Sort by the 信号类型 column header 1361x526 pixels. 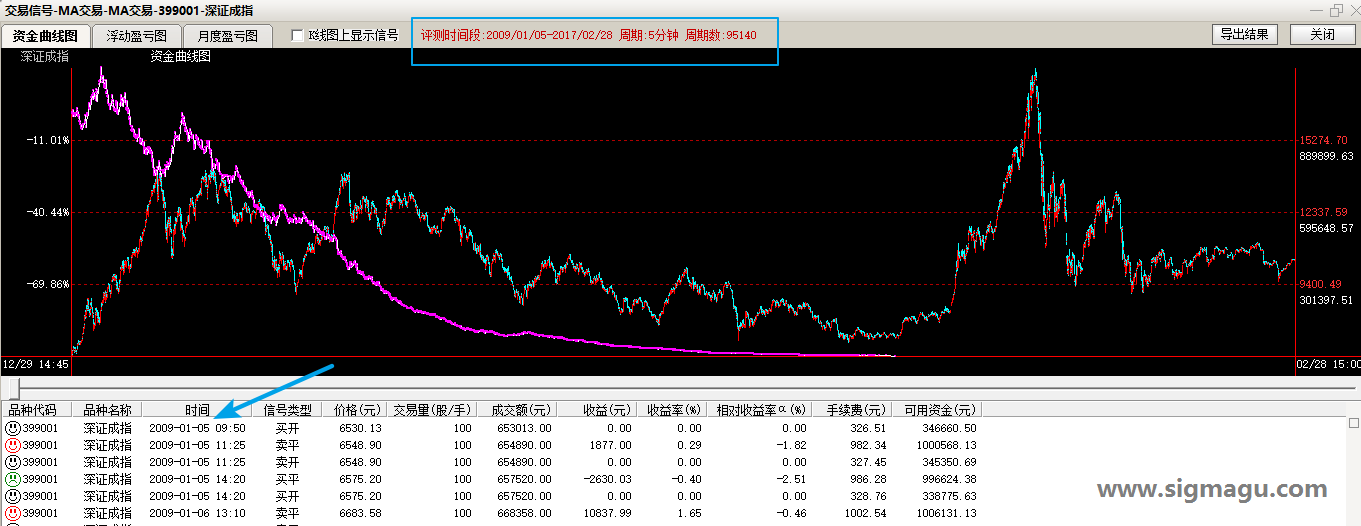click(x=287, y=410)
